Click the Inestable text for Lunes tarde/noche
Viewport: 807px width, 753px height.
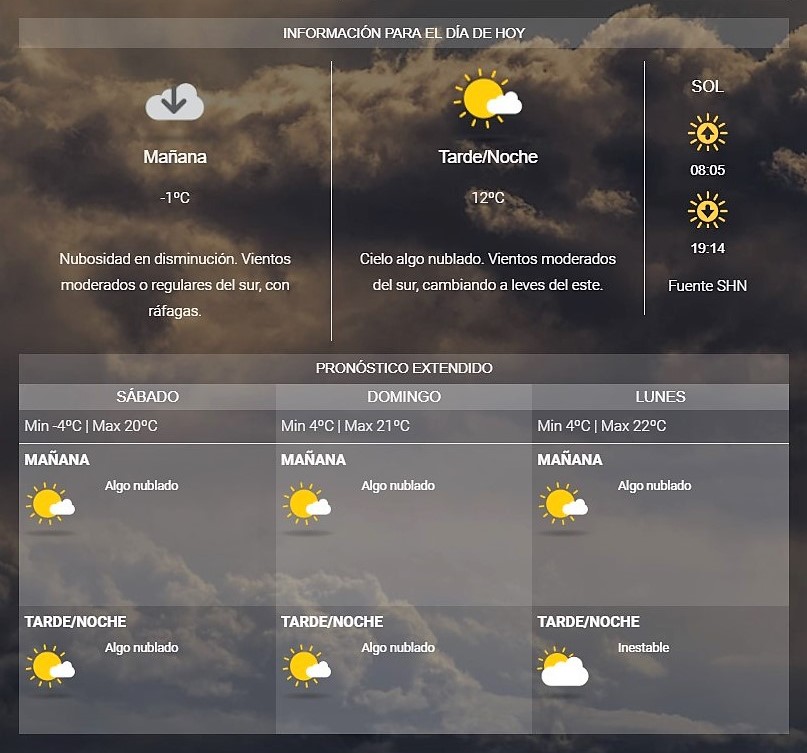pos(643,648)
